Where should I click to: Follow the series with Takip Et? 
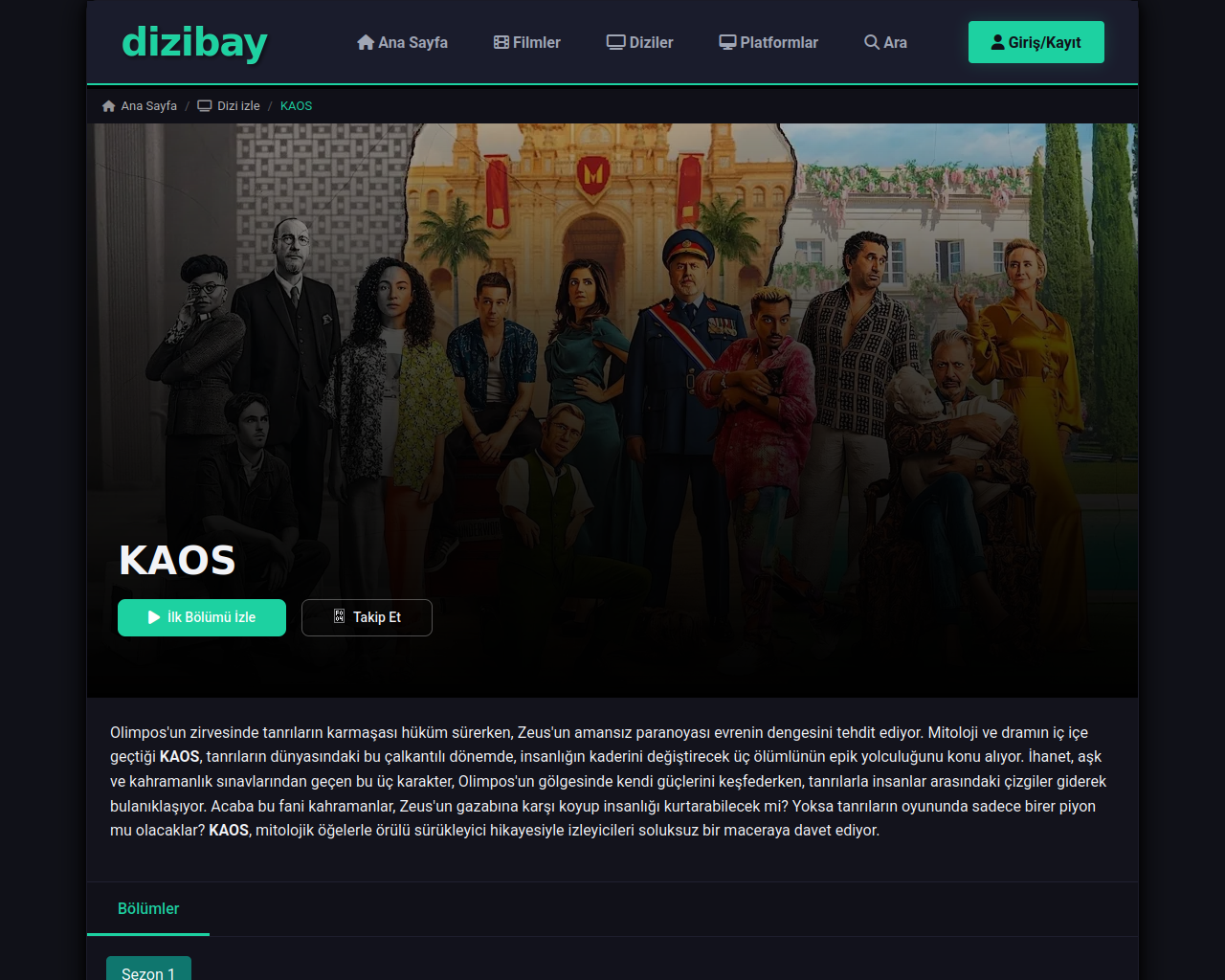(x=367, y=617)
